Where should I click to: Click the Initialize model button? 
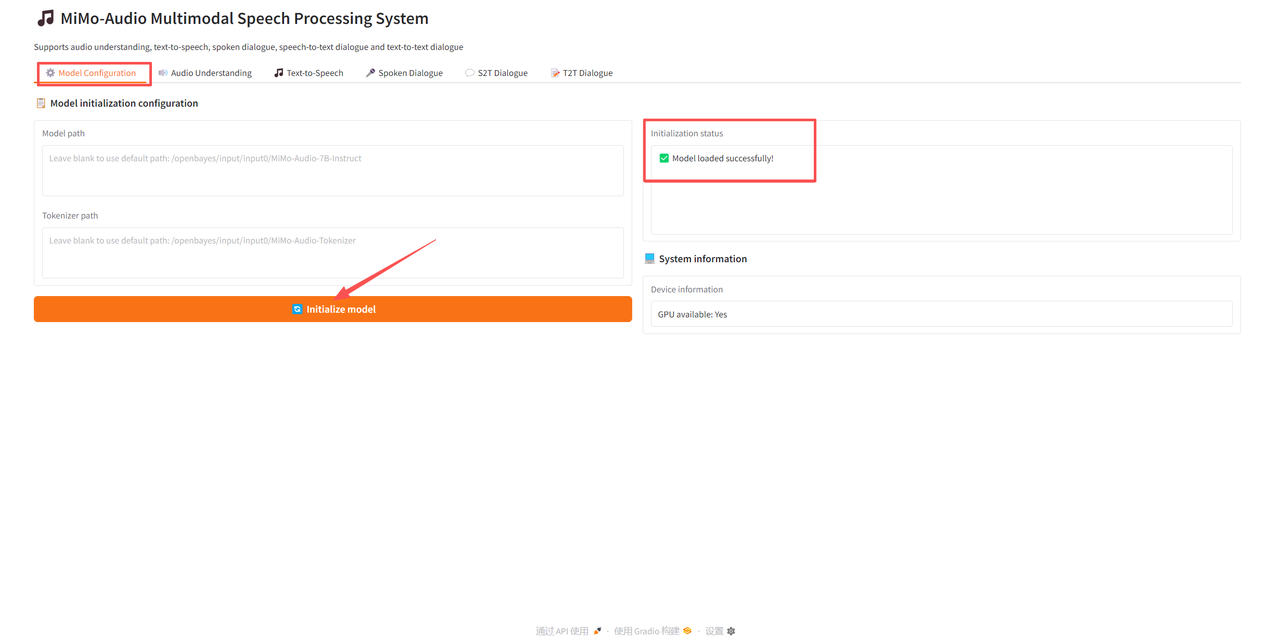point(333,309)
